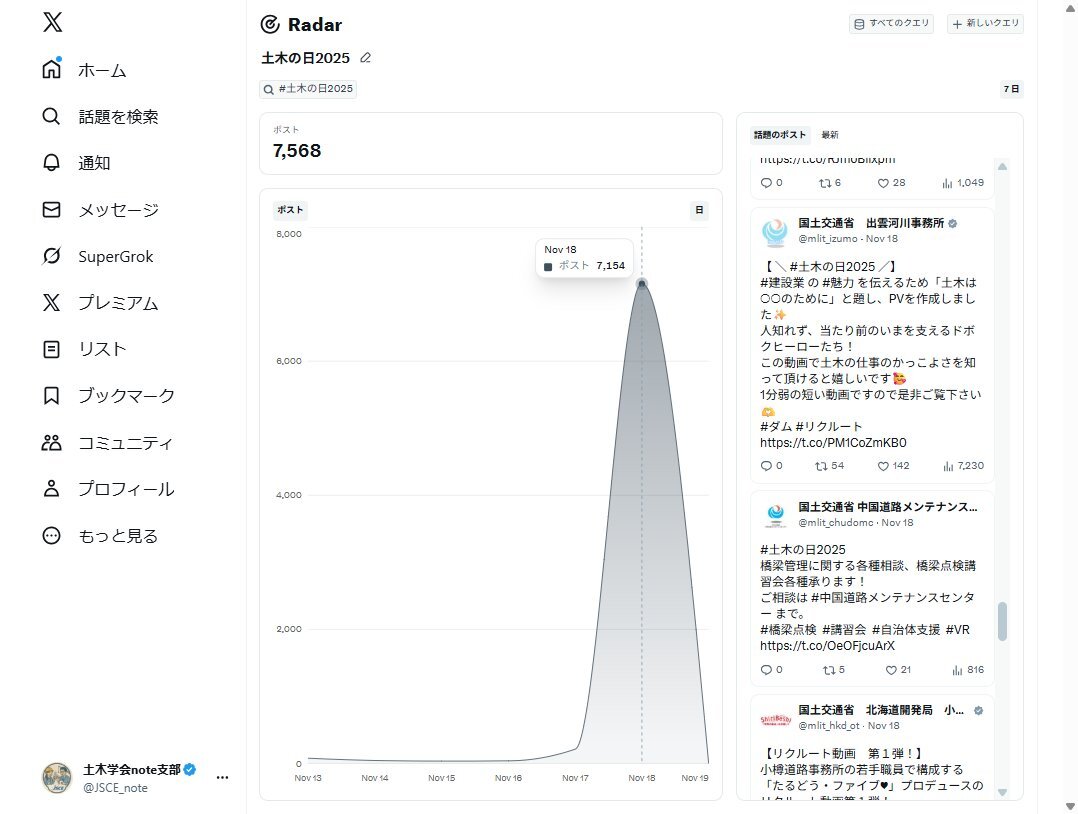Click the 新しいクエリ button
The width and height of the screenshot is (1078, 814).
[985, 24]
